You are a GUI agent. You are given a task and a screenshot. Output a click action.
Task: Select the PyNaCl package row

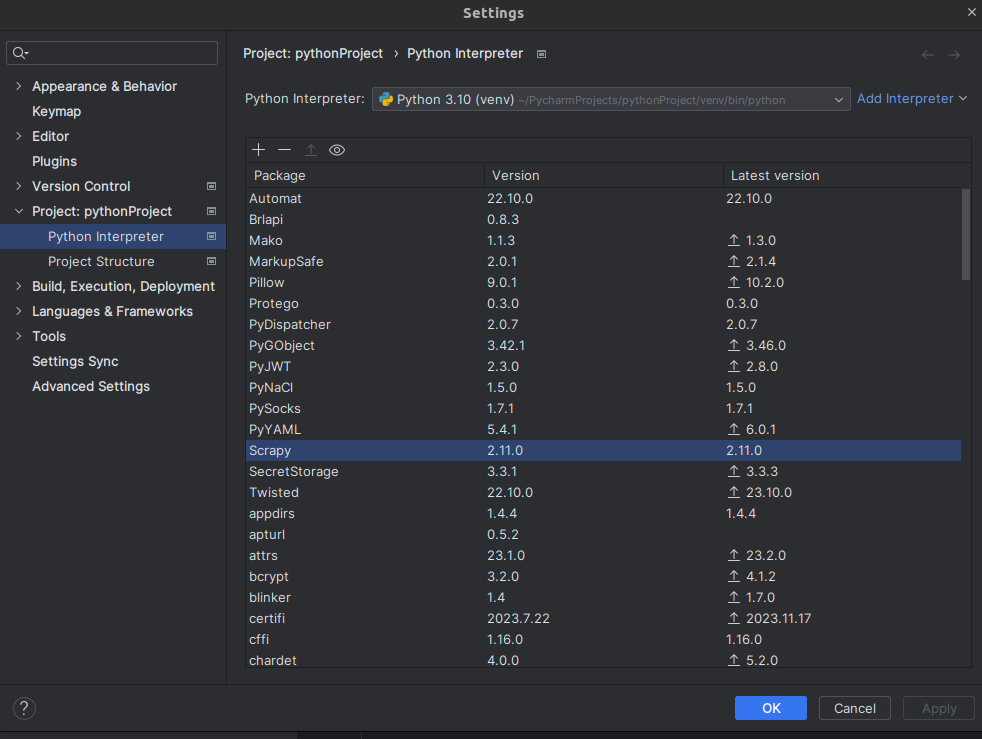pos(604,387)
